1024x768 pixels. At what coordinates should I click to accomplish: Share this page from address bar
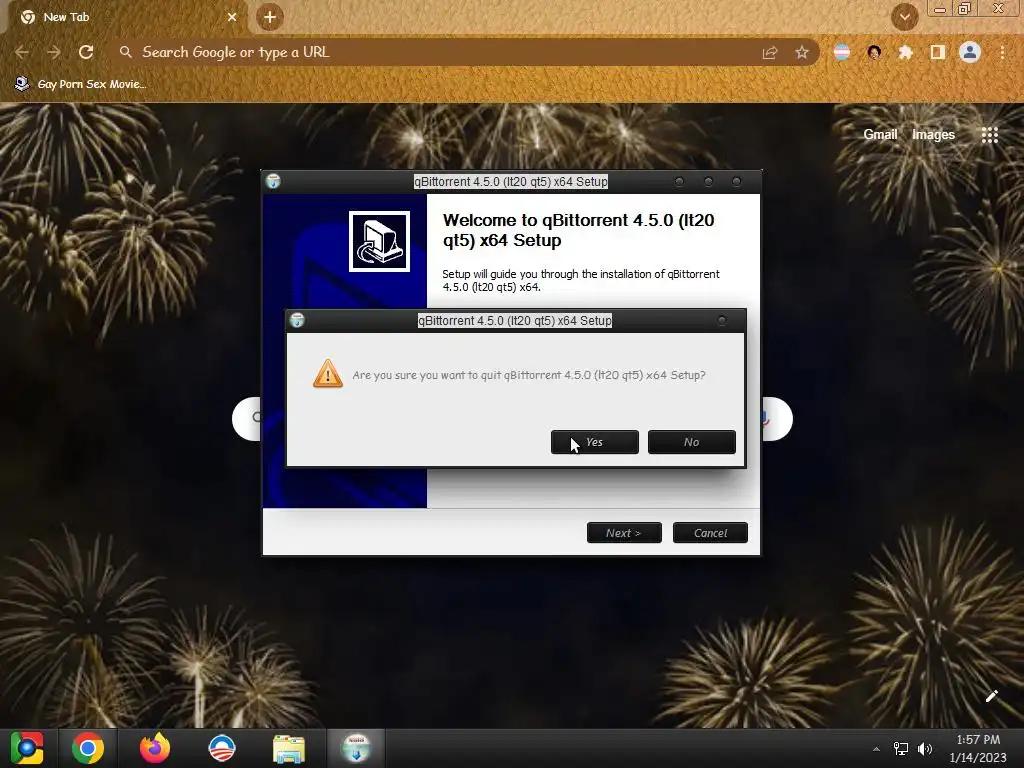pyautogui.click(x=770, y=53)
